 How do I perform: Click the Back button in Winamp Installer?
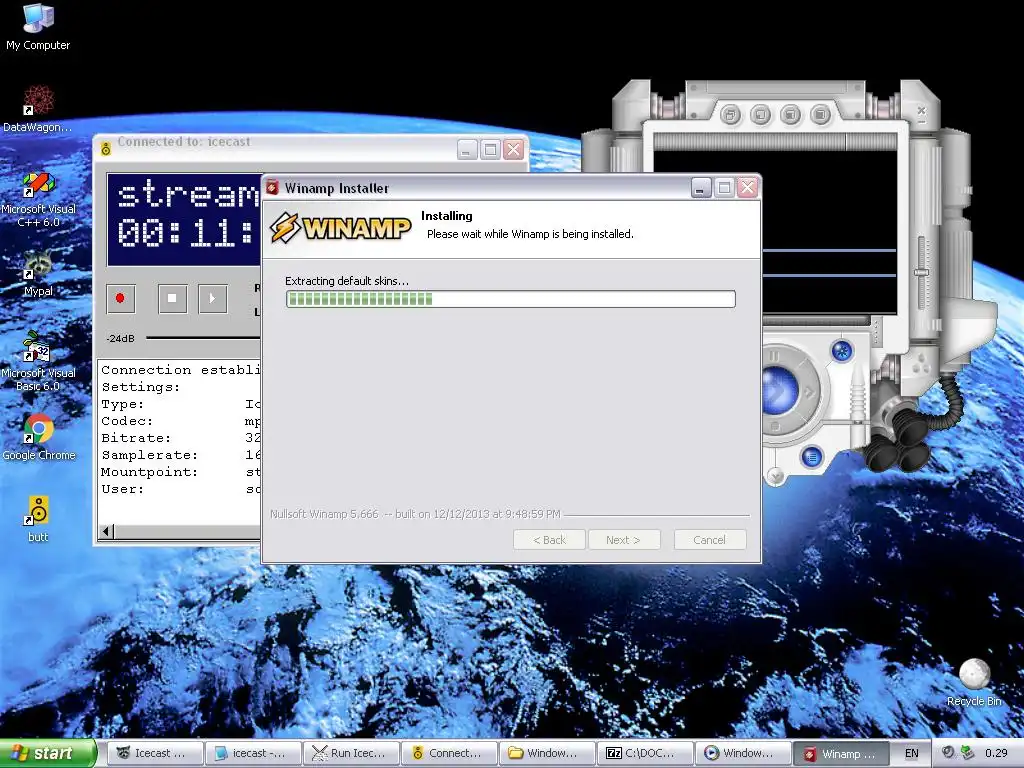549,539
